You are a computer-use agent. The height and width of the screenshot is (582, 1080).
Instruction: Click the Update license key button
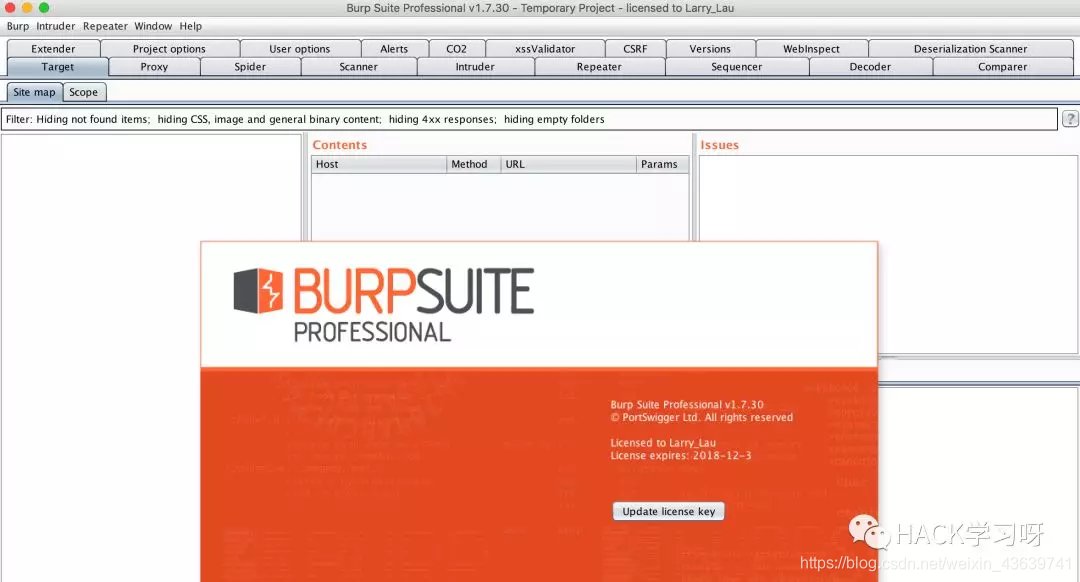pos(669,511)
